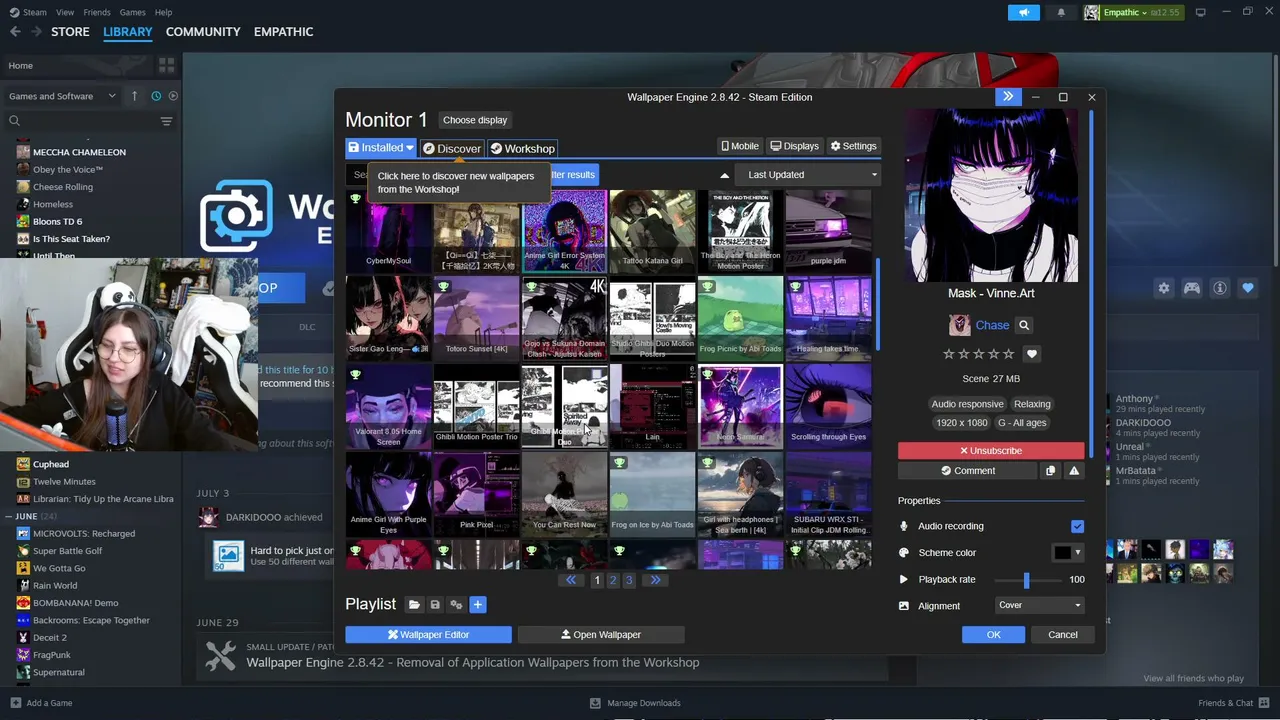Expand the Installed dropdown tab
This screenshot has height=720, width=1280.
pyautogui.click(x=381, y=148)
